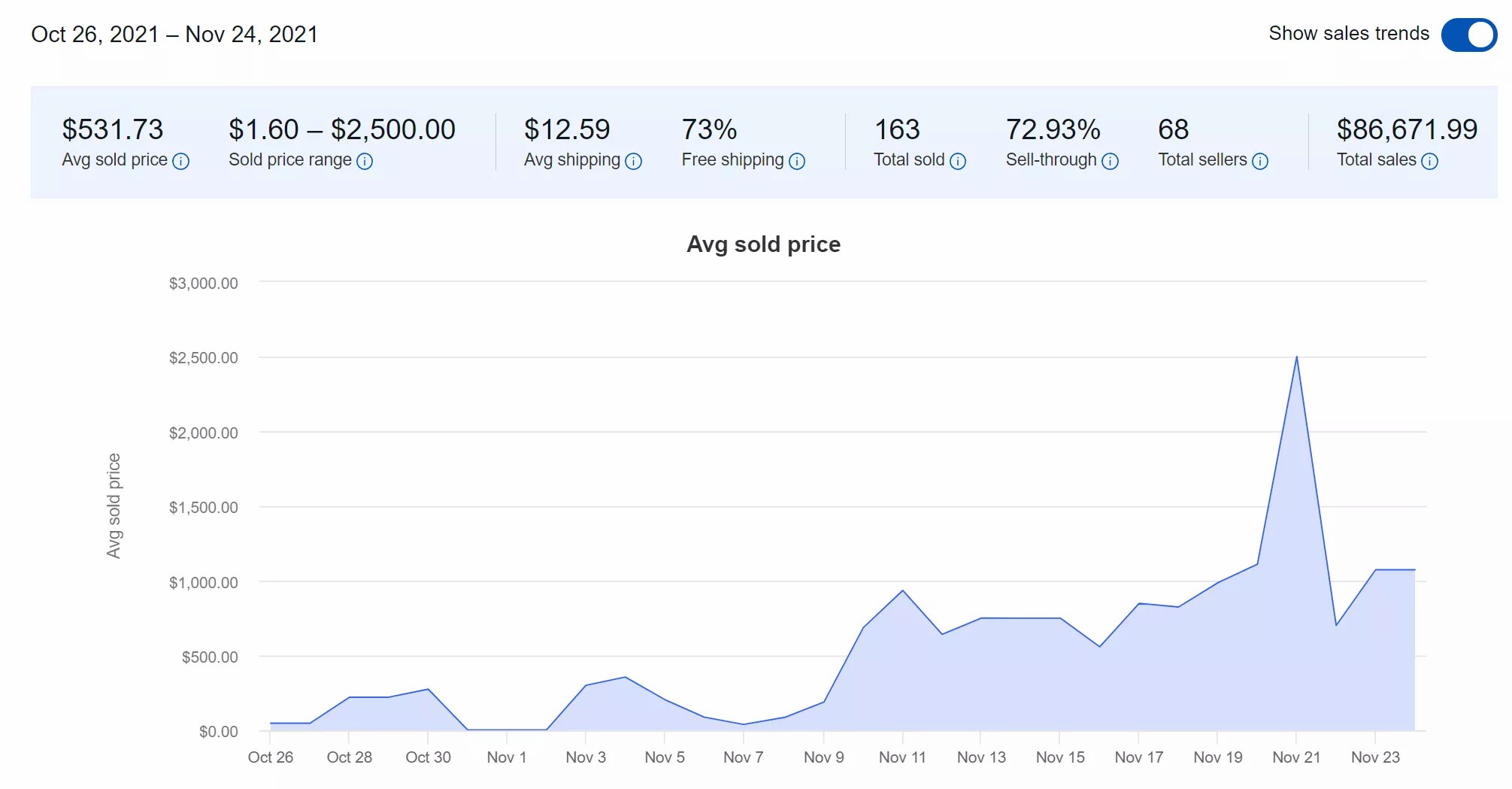Screen dimensions: 1512x789
Task: Click the Show sales trends label text
Action: (1349, 34)
